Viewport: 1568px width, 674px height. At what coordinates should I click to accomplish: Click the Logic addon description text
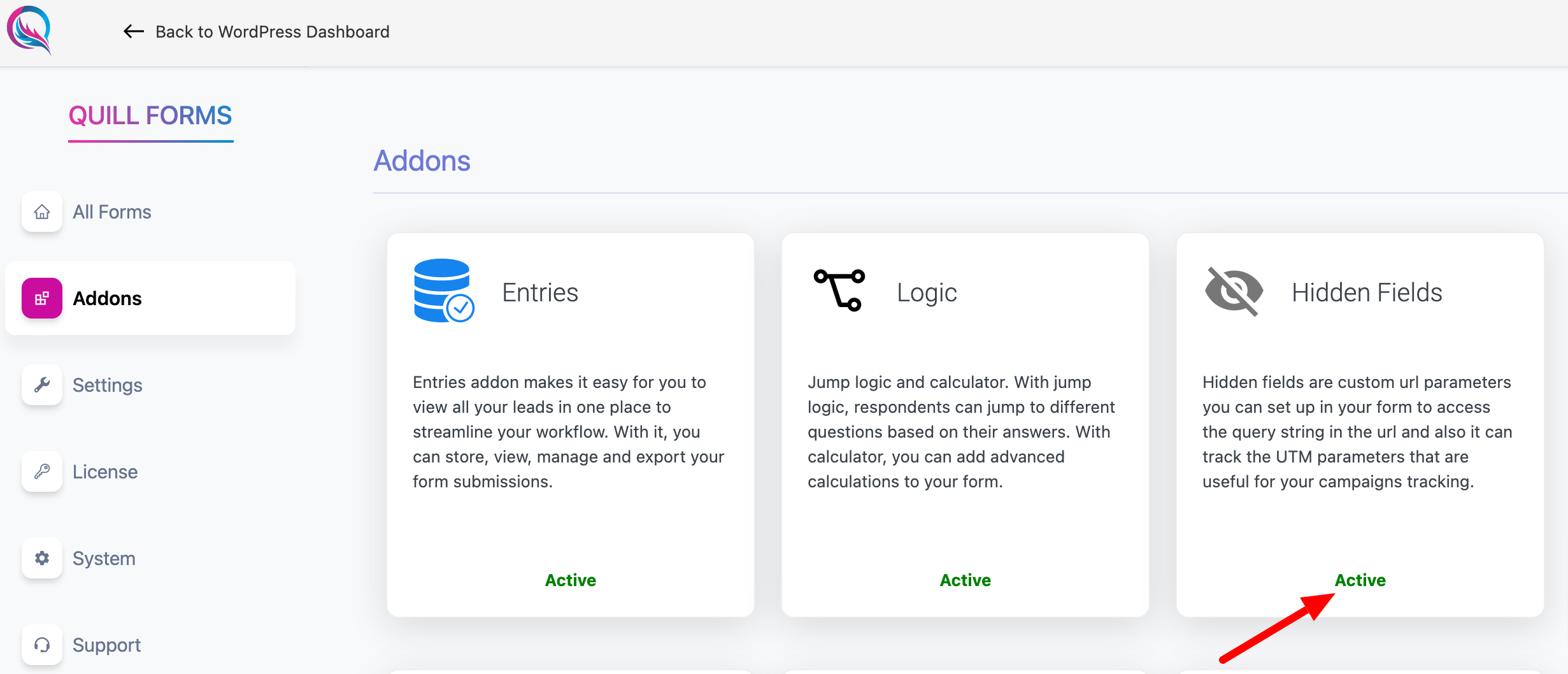click(961, 431)
